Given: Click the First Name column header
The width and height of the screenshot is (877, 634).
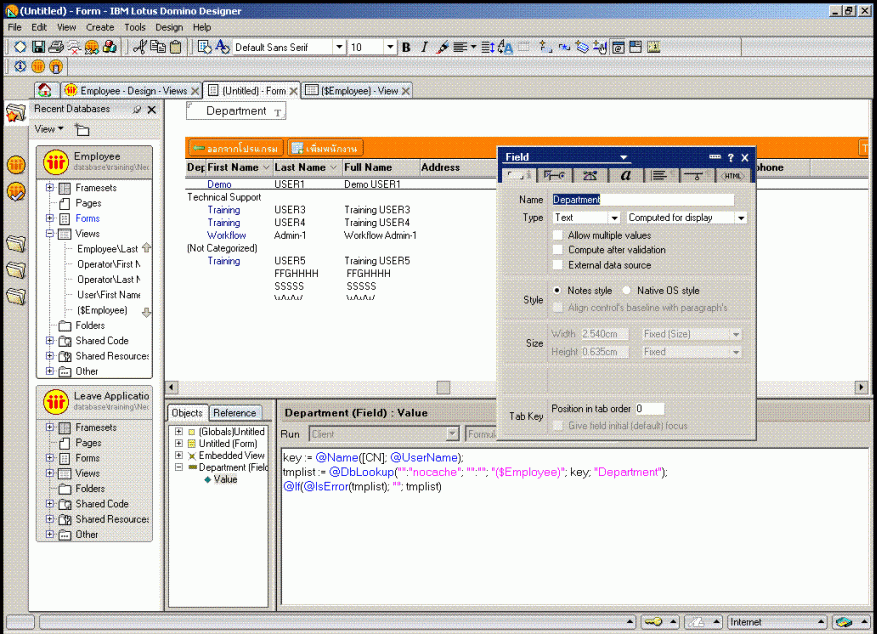Looking at the screenshot, I should tap(239, 167).
